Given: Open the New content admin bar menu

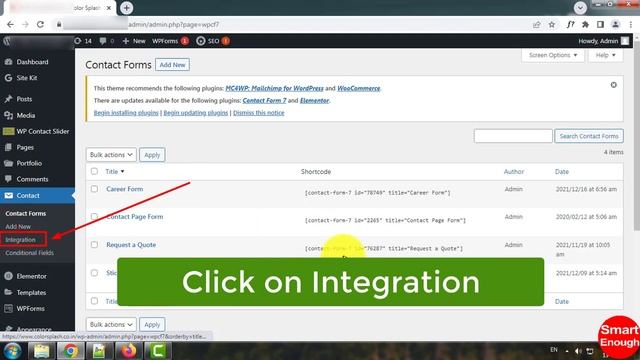Looking at the screenshot, I should coord(134,41).
